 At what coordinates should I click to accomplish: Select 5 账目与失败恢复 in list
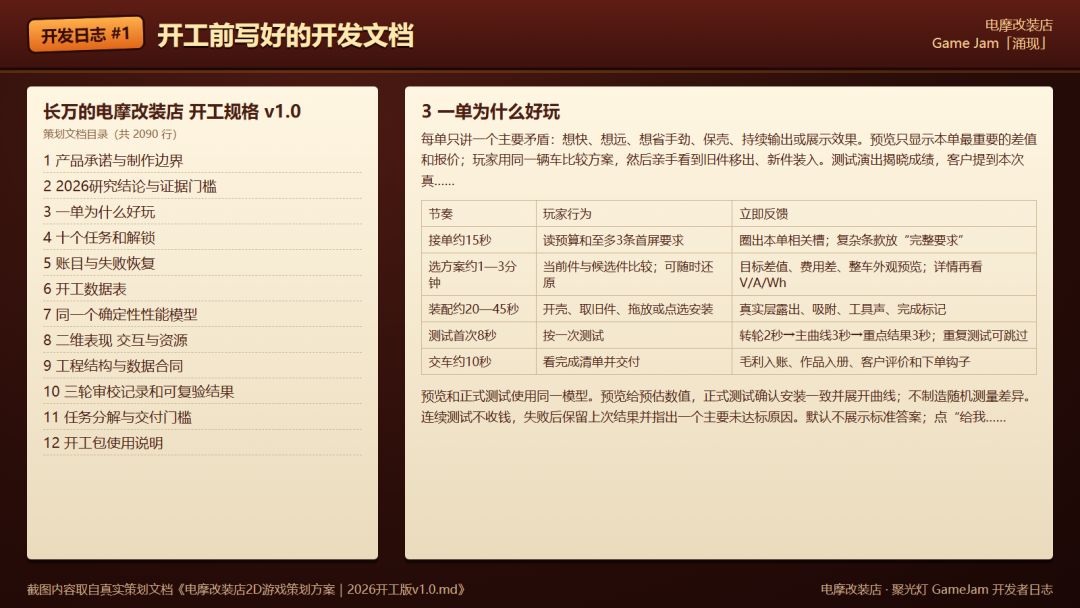[x=202, y=263]
